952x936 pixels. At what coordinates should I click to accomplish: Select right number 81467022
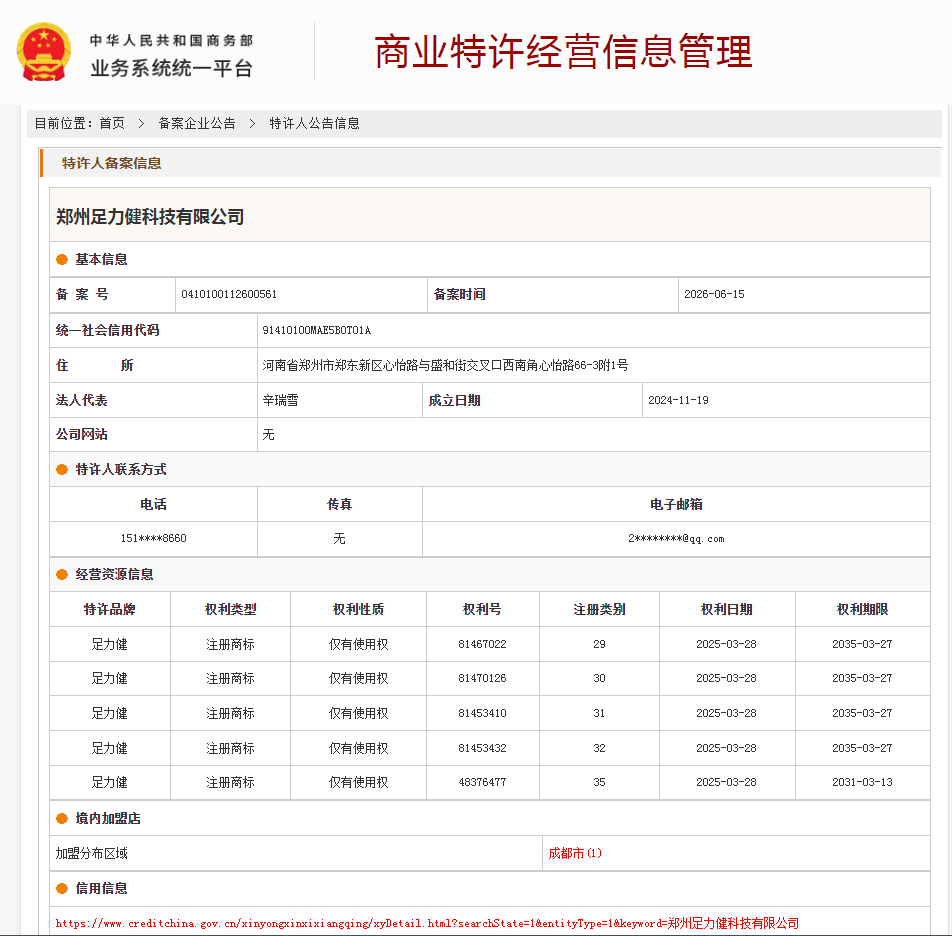click(482, 645)
